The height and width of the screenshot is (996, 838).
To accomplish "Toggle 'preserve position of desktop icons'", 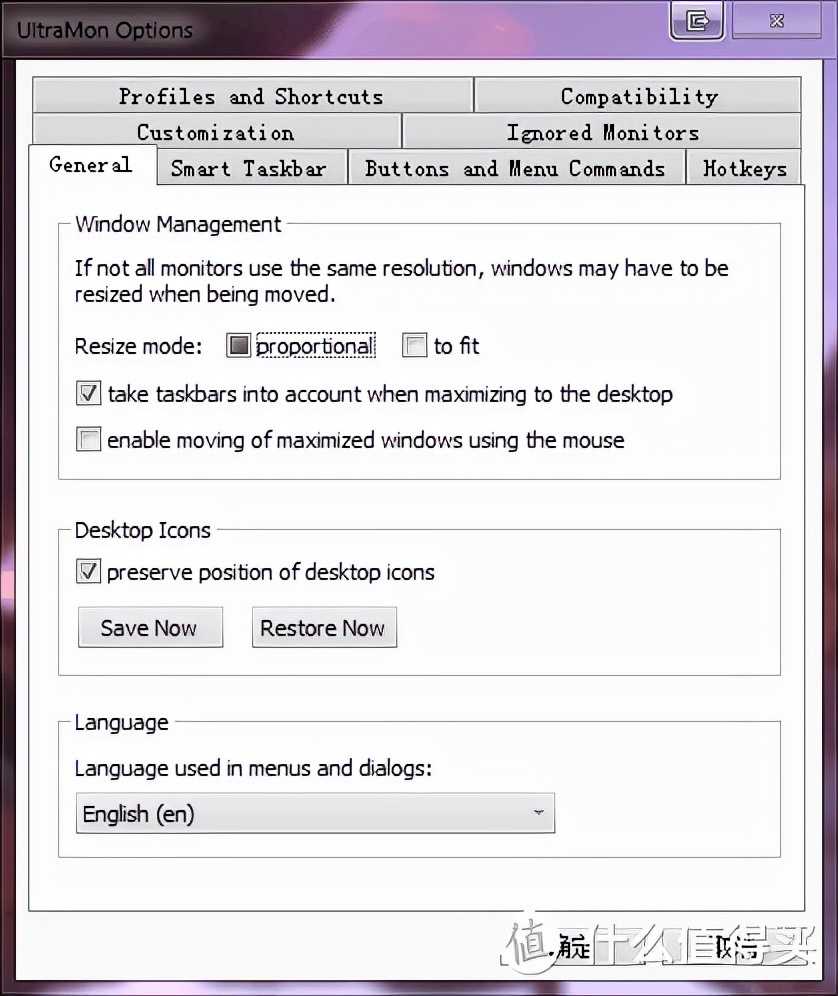I will click(x=88, y=572).
